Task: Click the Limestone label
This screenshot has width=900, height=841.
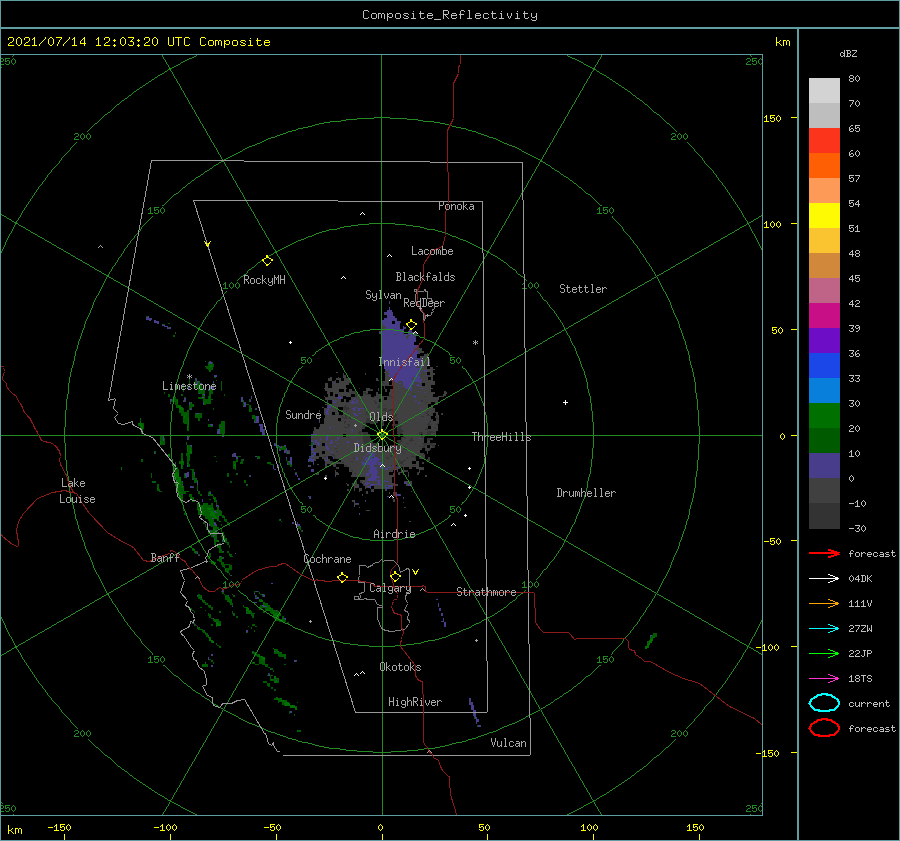Action: point(189,386)
